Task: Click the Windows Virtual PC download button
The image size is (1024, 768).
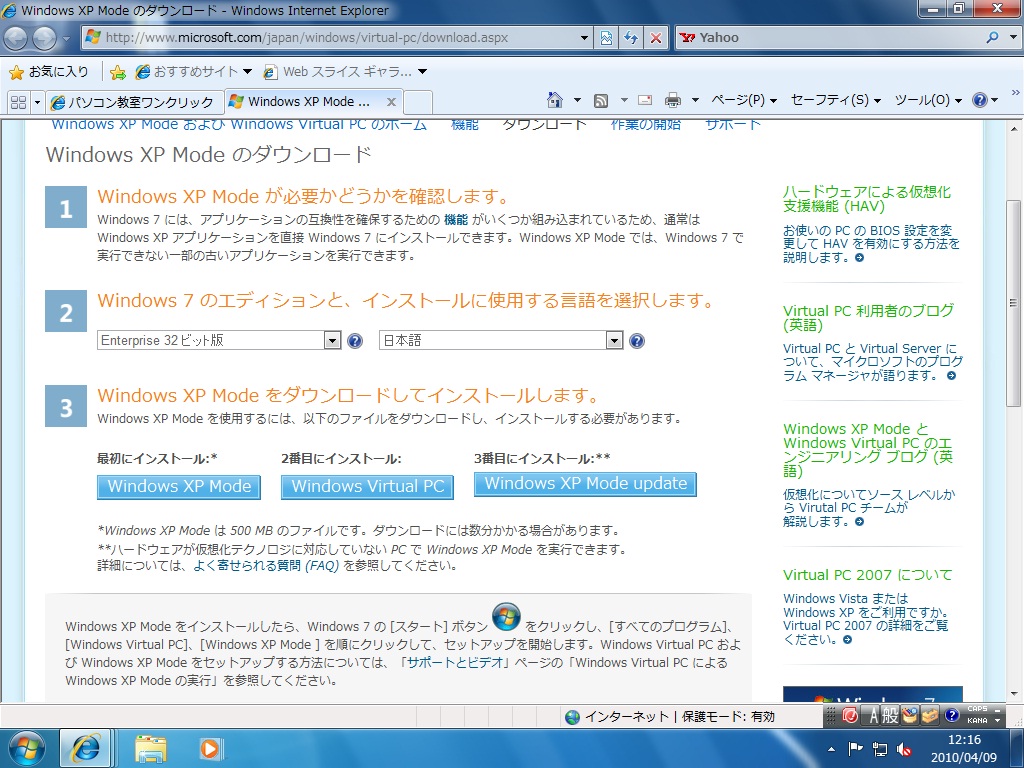Action: coord(367,485)
